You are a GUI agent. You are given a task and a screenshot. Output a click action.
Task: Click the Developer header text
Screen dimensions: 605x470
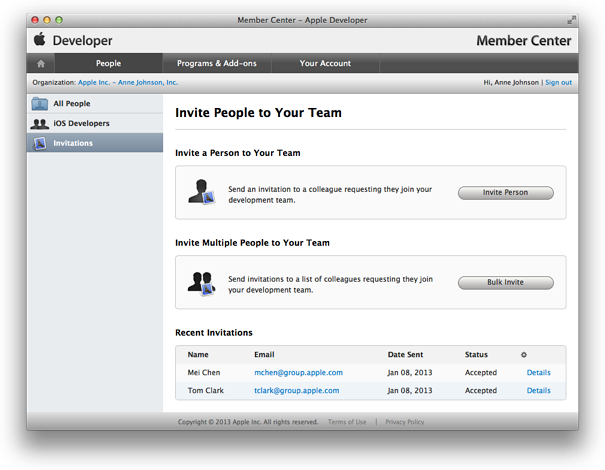click(83, 41)
